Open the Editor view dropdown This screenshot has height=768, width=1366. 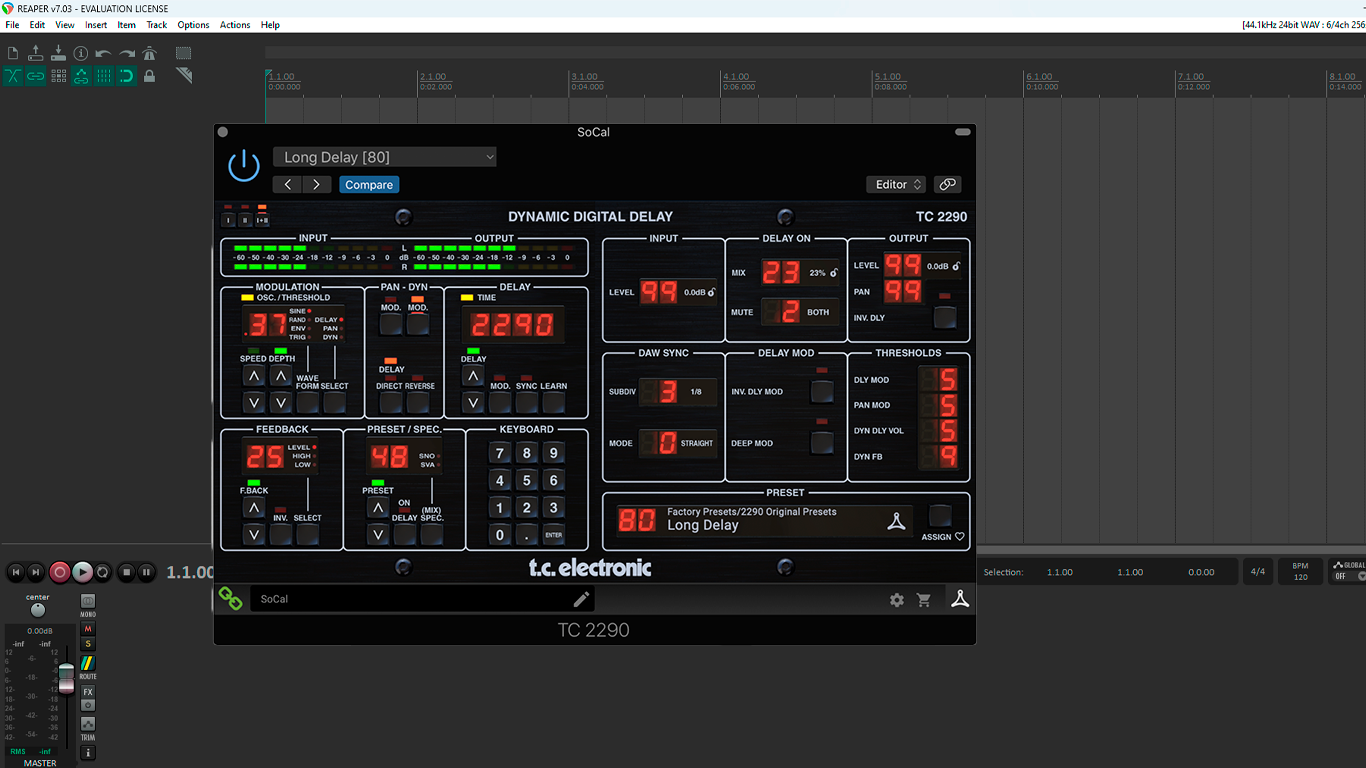pyautogui.click(x=895, y=185)
